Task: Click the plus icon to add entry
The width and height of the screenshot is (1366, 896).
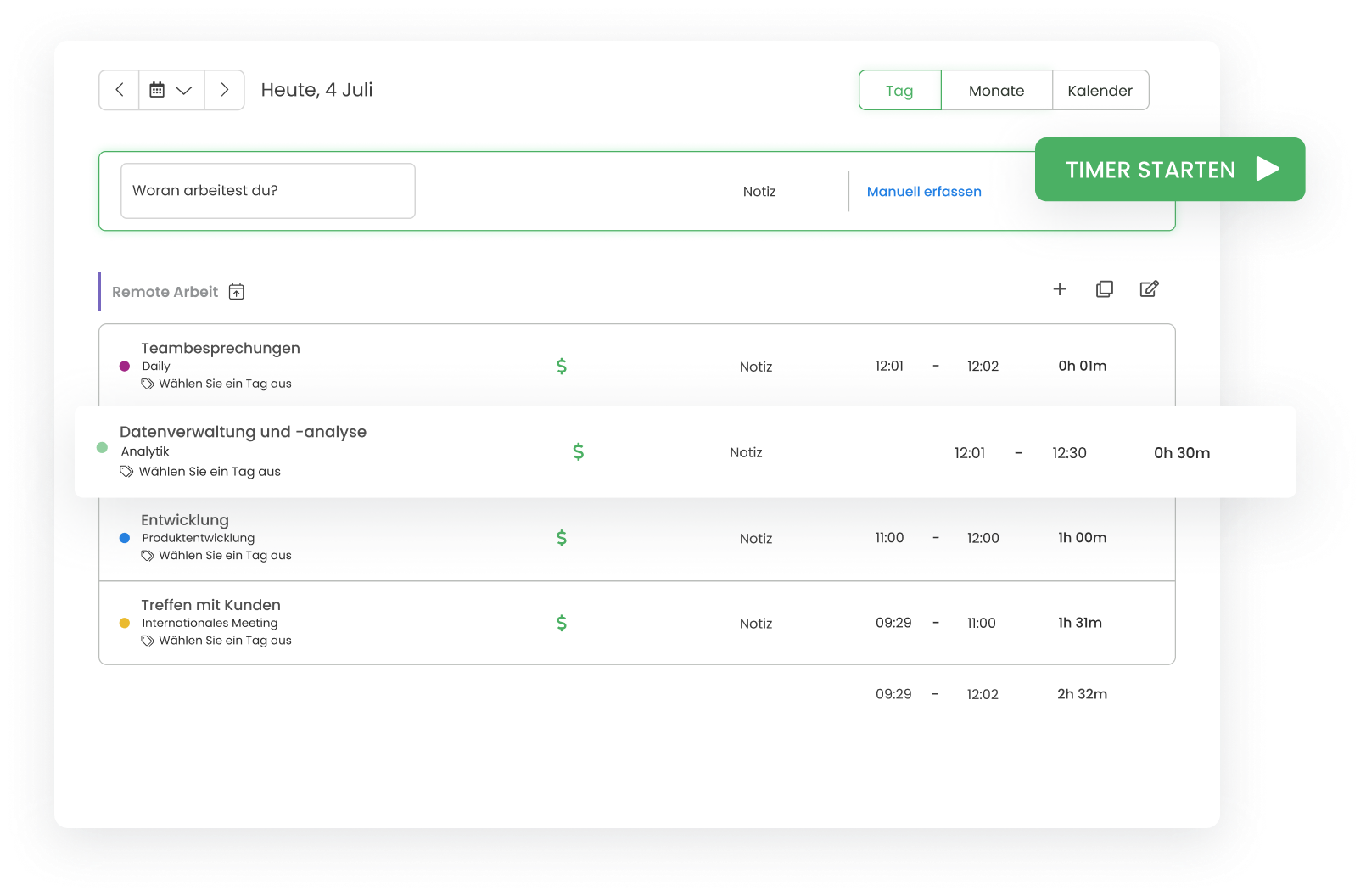Action: [x=1060, y=289]
